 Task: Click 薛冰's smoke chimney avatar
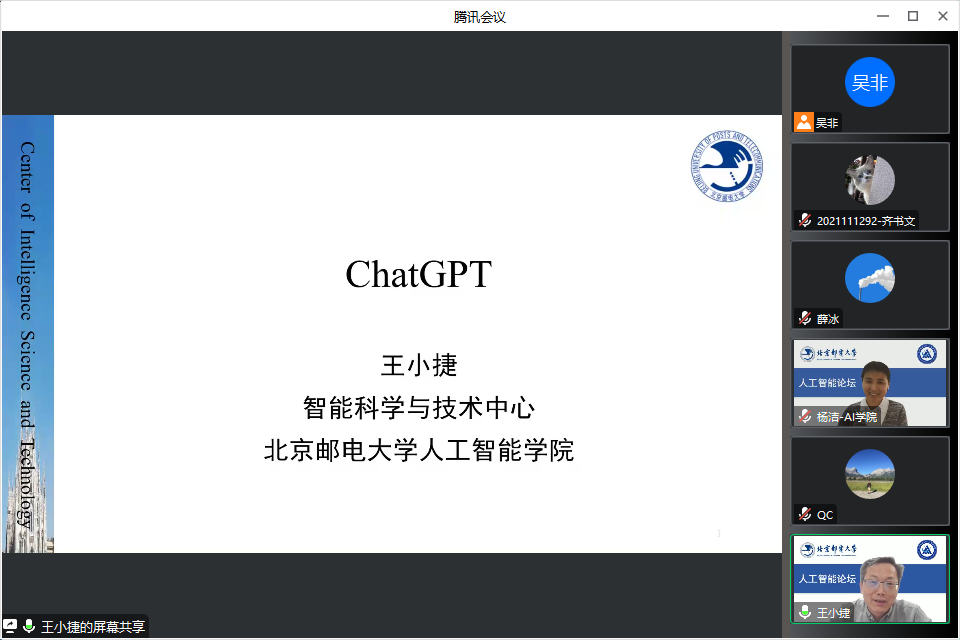(x=869, y=278)
